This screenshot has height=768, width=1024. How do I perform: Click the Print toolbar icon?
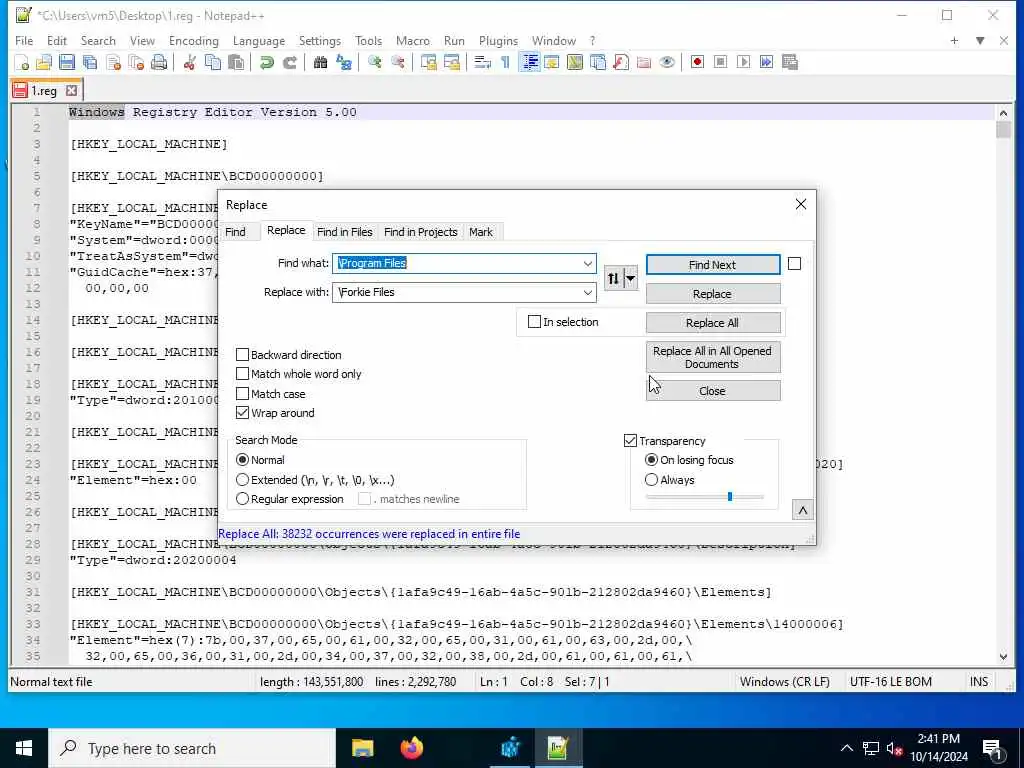point(159,62)
